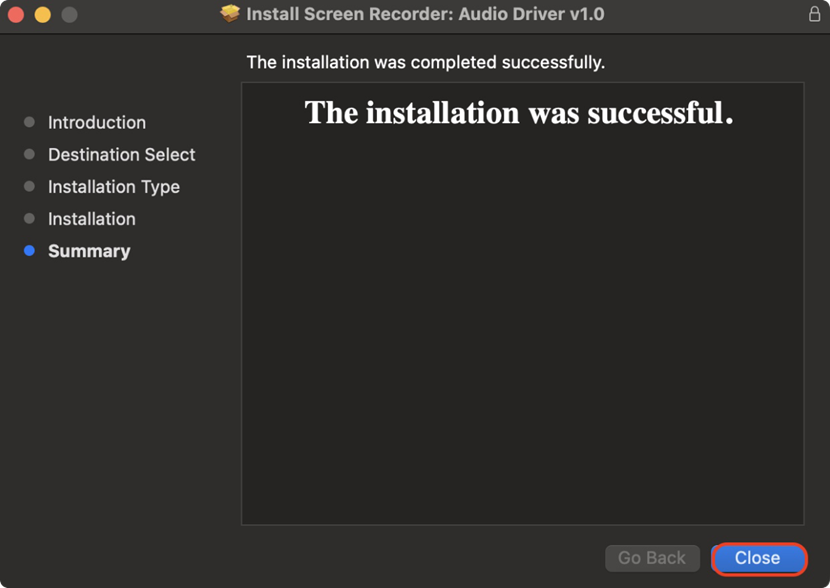The width and height of the screenshot is (830, 588).
Task: Select the Summary step label
Action: pos(89,251)
